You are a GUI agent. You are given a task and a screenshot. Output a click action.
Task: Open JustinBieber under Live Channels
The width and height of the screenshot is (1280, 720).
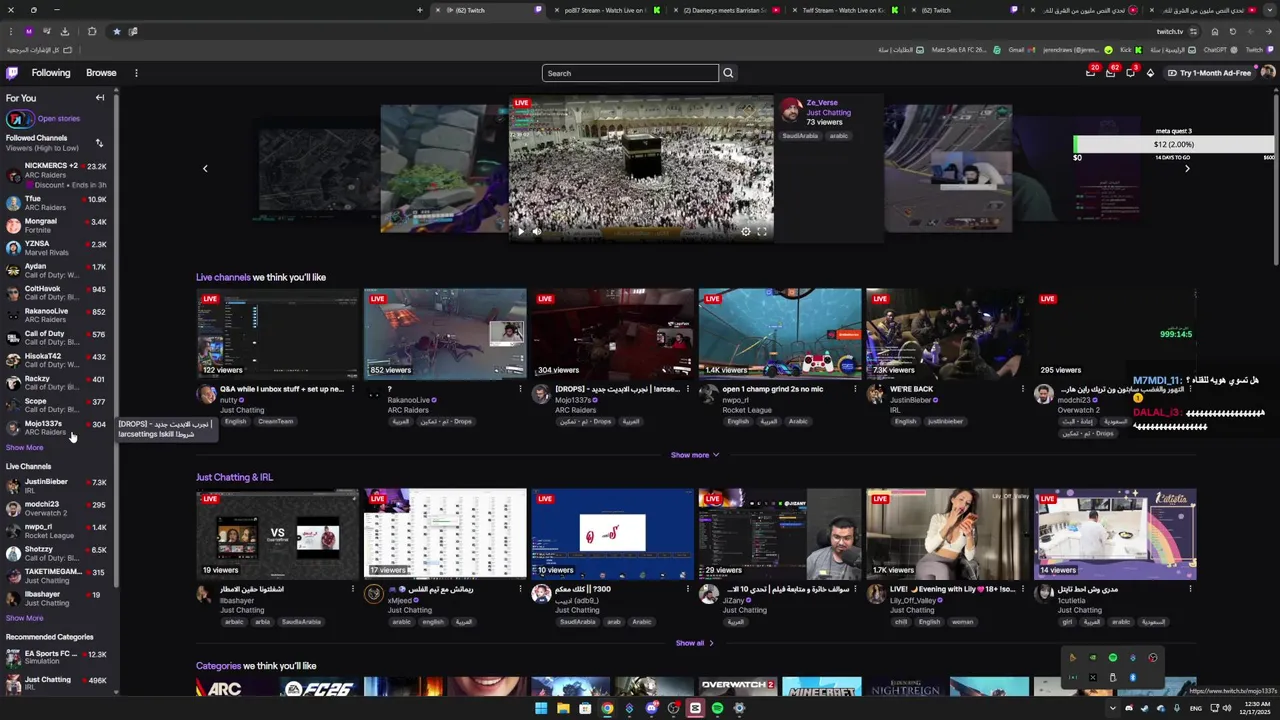[57, 486]
